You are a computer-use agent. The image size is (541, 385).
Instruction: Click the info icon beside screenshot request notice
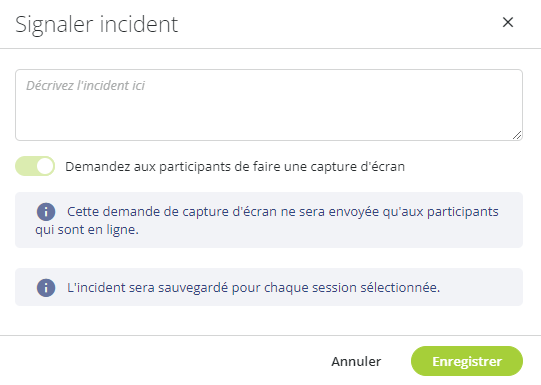(x=46, y=211)
